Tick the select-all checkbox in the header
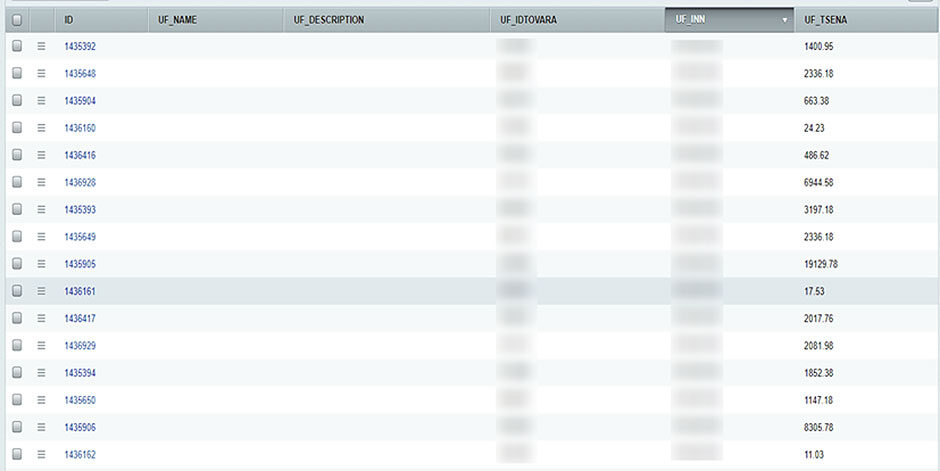940x471 pixels. (x=17, y=20)
